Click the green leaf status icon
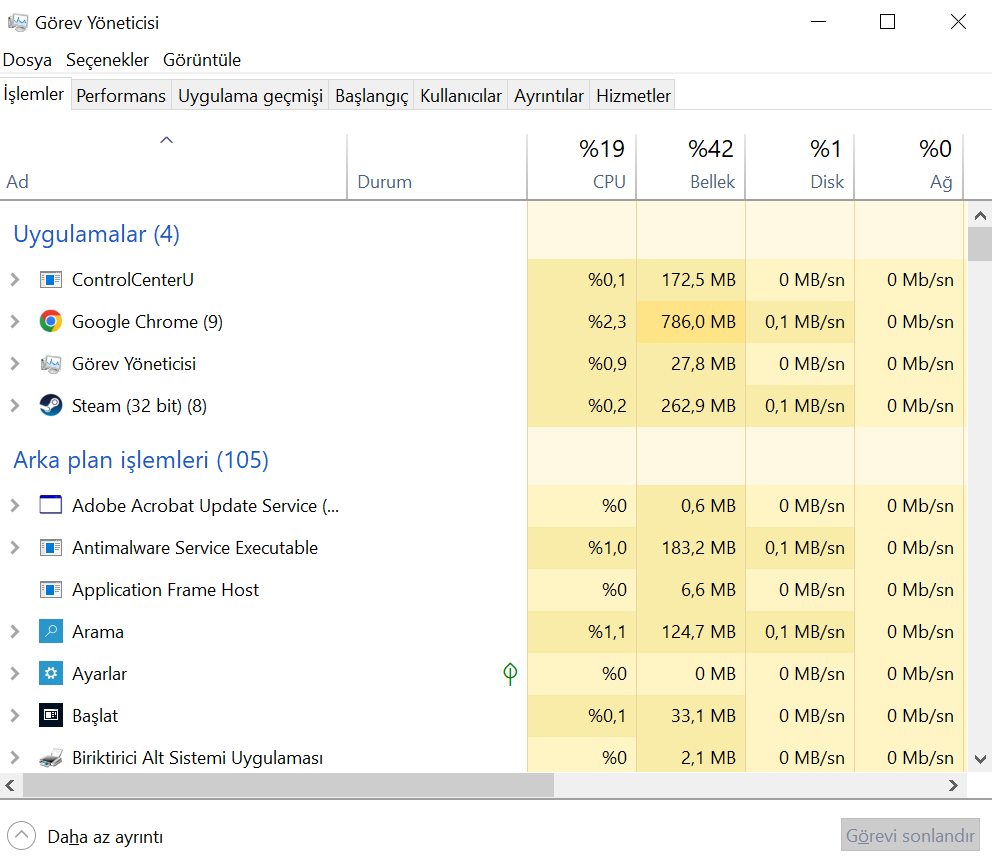Viewport: 992px width, 866px height. 510,674
